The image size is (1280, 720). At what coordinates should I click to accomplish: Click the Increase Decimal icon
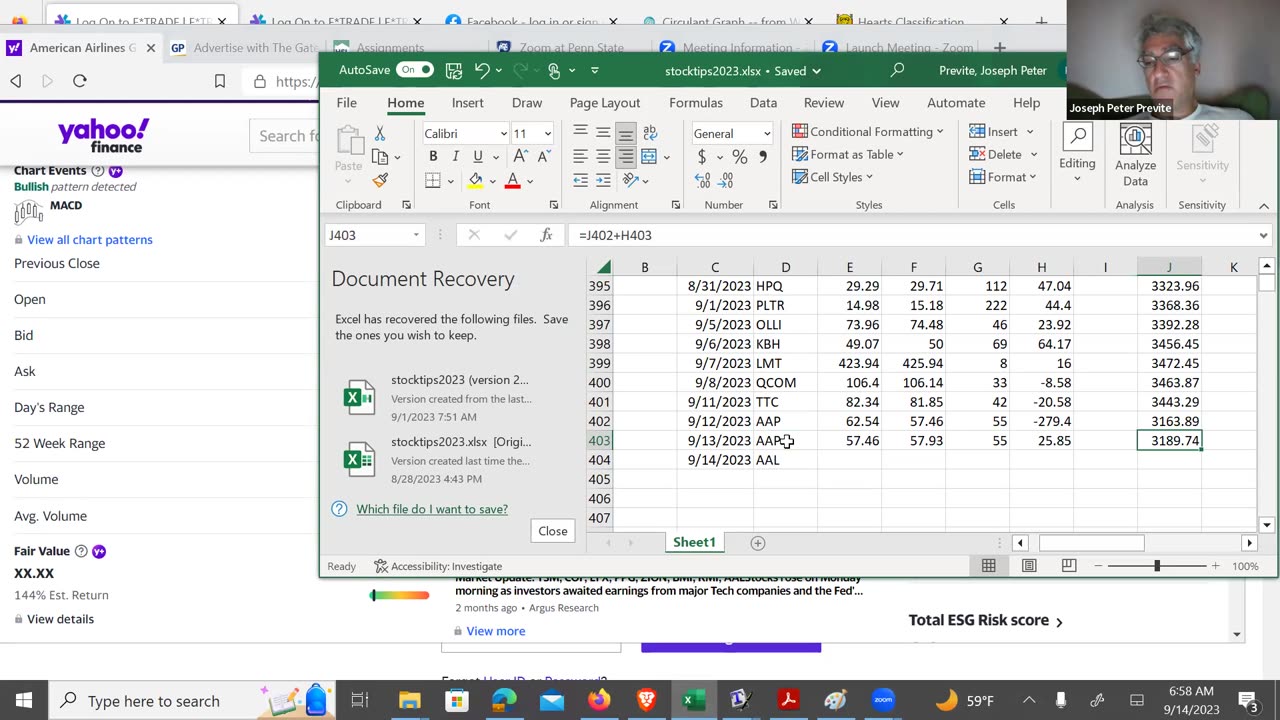pyautogui.click(x=702, y=180)
